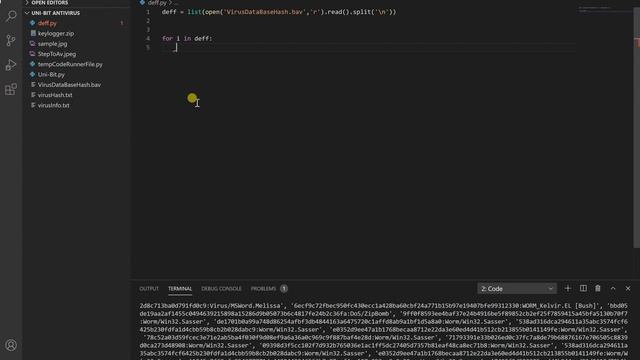Viewport: 640px width, 360px height.
Task: Click virusInfo.txt text file icon
Action: pyautogui.click(x=33, y=105)
